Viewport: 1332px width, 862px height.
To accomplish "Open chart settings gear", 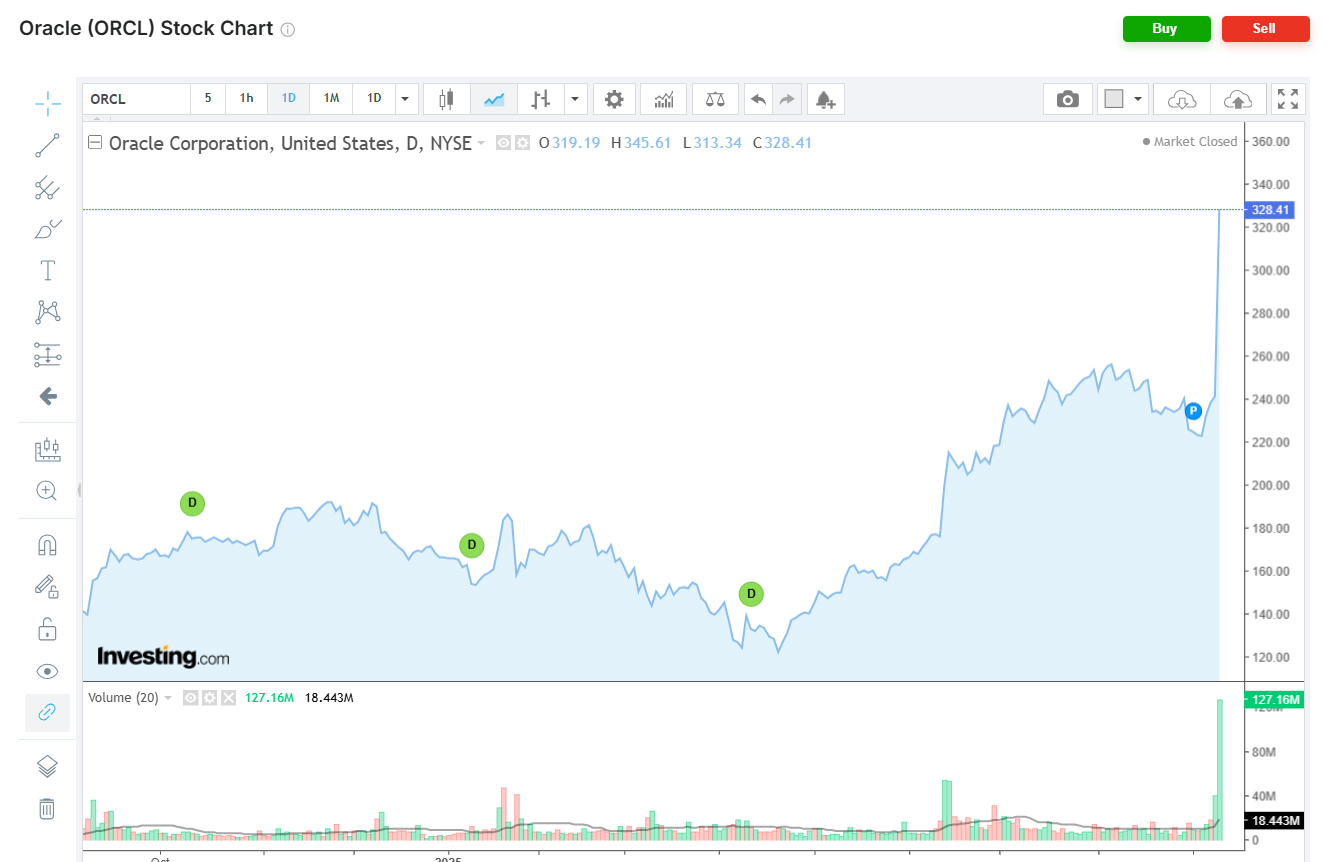I will pos(614,99).
